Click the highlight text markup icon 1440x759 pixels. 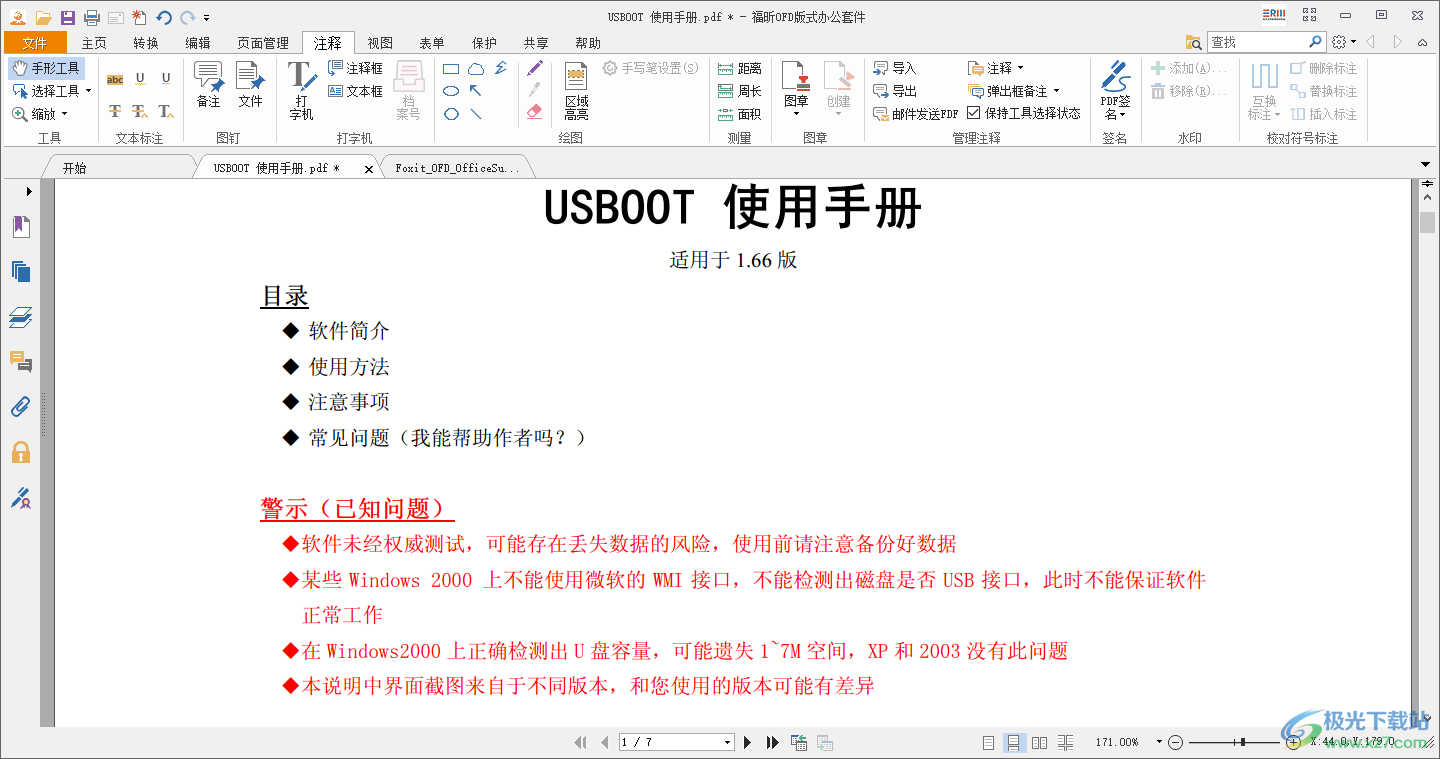pos(115,79)
